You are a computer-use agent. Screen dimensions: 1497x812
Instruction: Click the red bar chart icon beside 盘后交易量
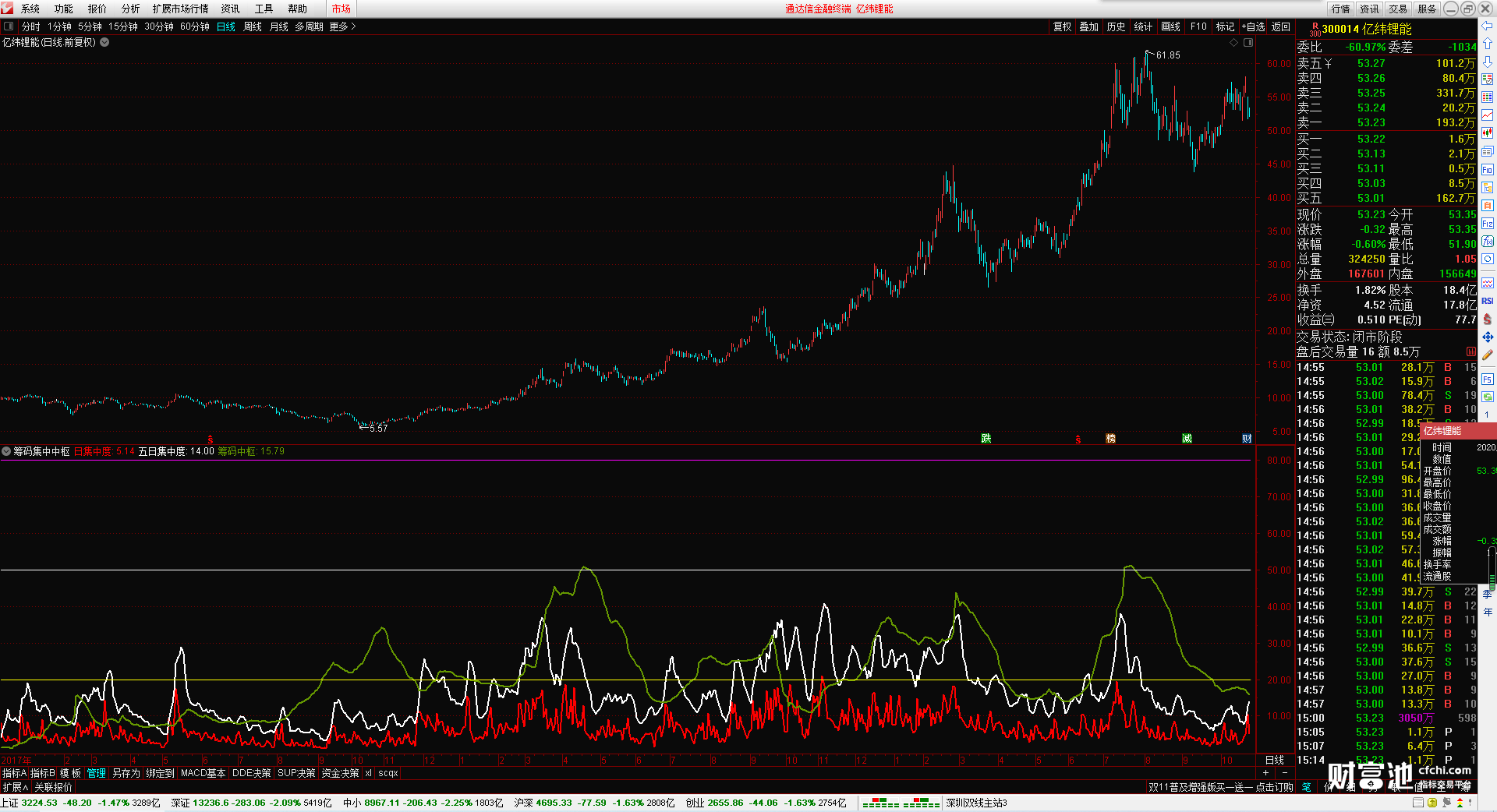click(1470, 351)
